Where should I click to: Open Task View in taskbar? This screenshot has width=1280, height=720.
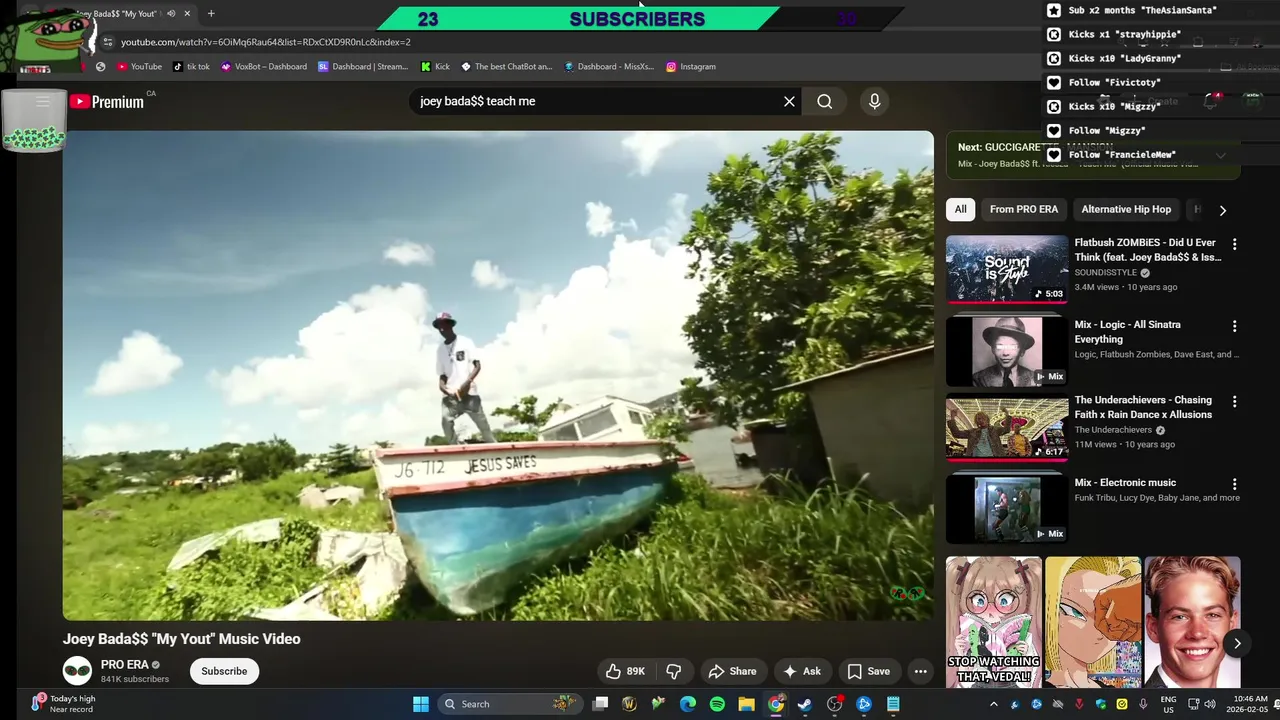[x=600, y=704]
